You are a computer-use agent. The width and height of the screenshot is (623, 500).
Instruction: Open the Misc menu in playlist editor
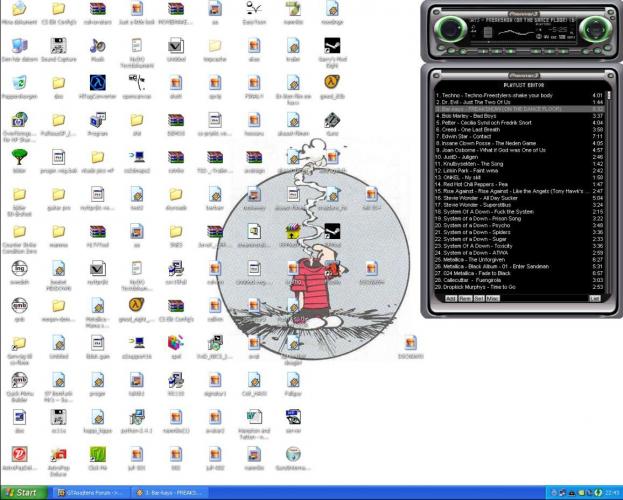(x=493, y=298)
